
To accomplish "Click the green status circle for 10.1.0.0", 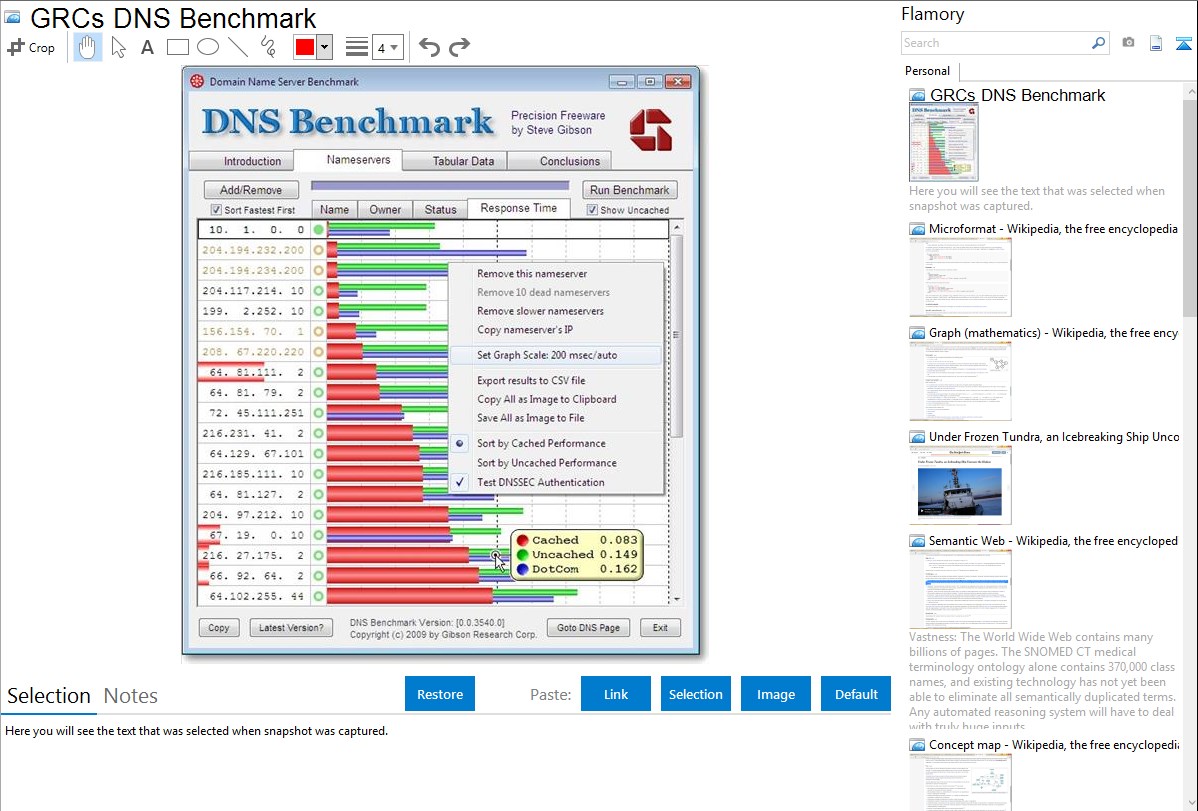I will click(x=319, y=229).
